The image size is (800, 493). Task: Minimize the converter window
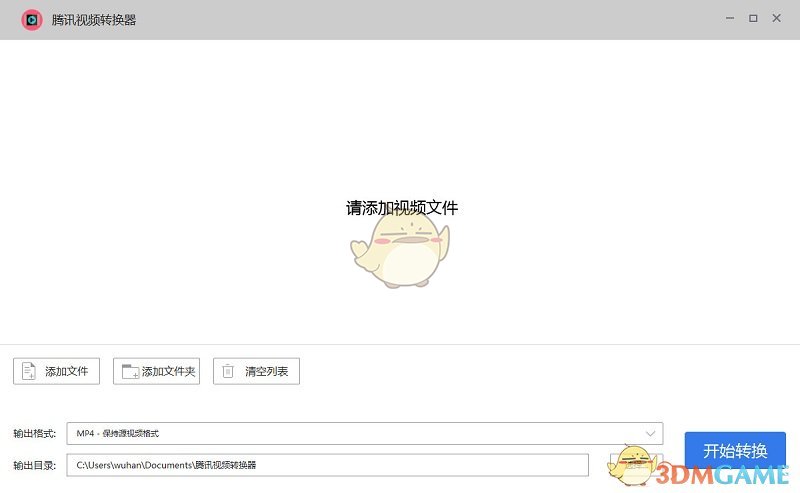point(730,18)
